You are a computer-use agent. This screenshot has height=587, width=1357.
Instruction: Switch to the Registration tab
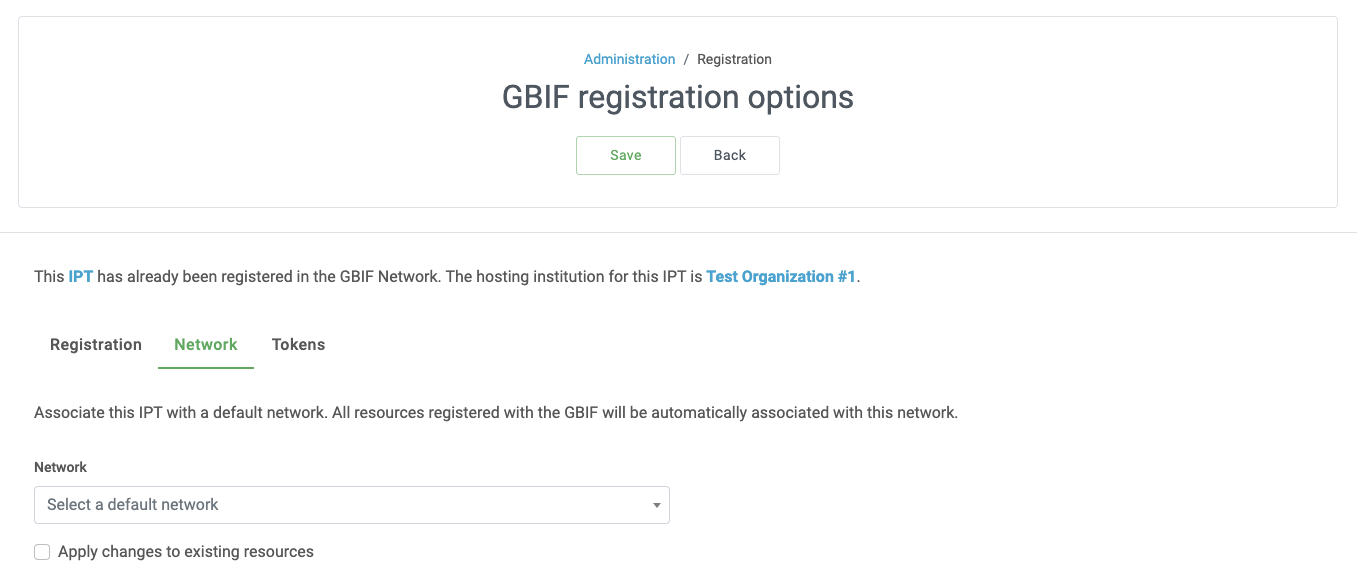(x=95, y=344)
